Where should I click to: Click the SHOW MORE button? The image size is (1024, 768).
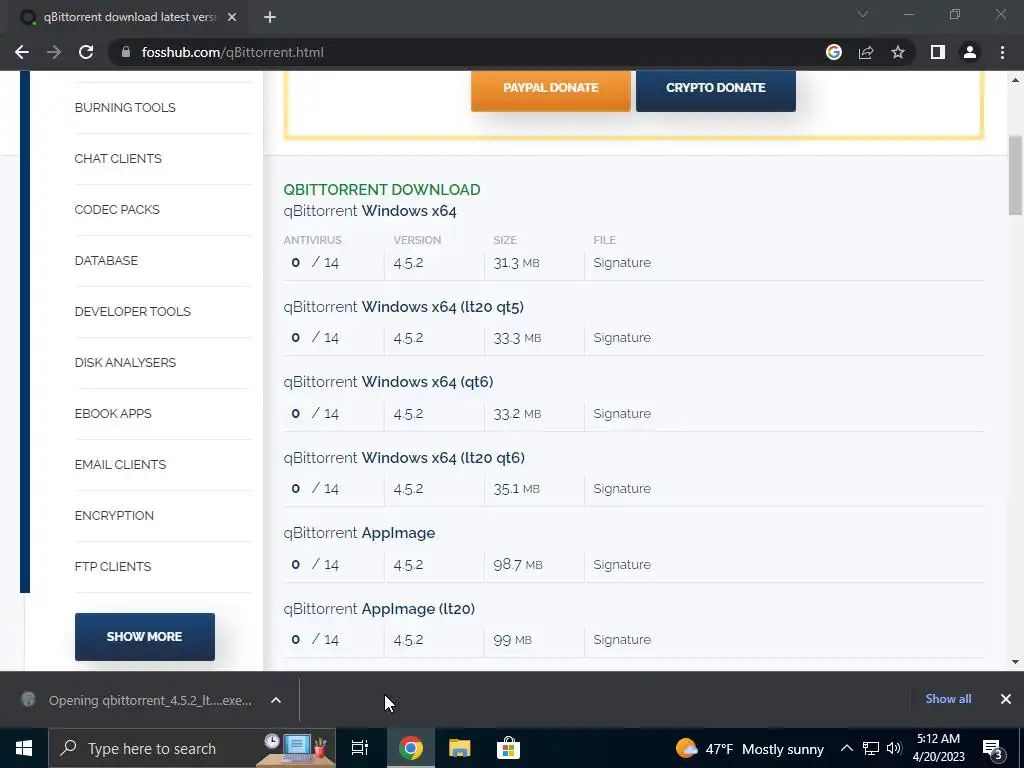[144, 637]
